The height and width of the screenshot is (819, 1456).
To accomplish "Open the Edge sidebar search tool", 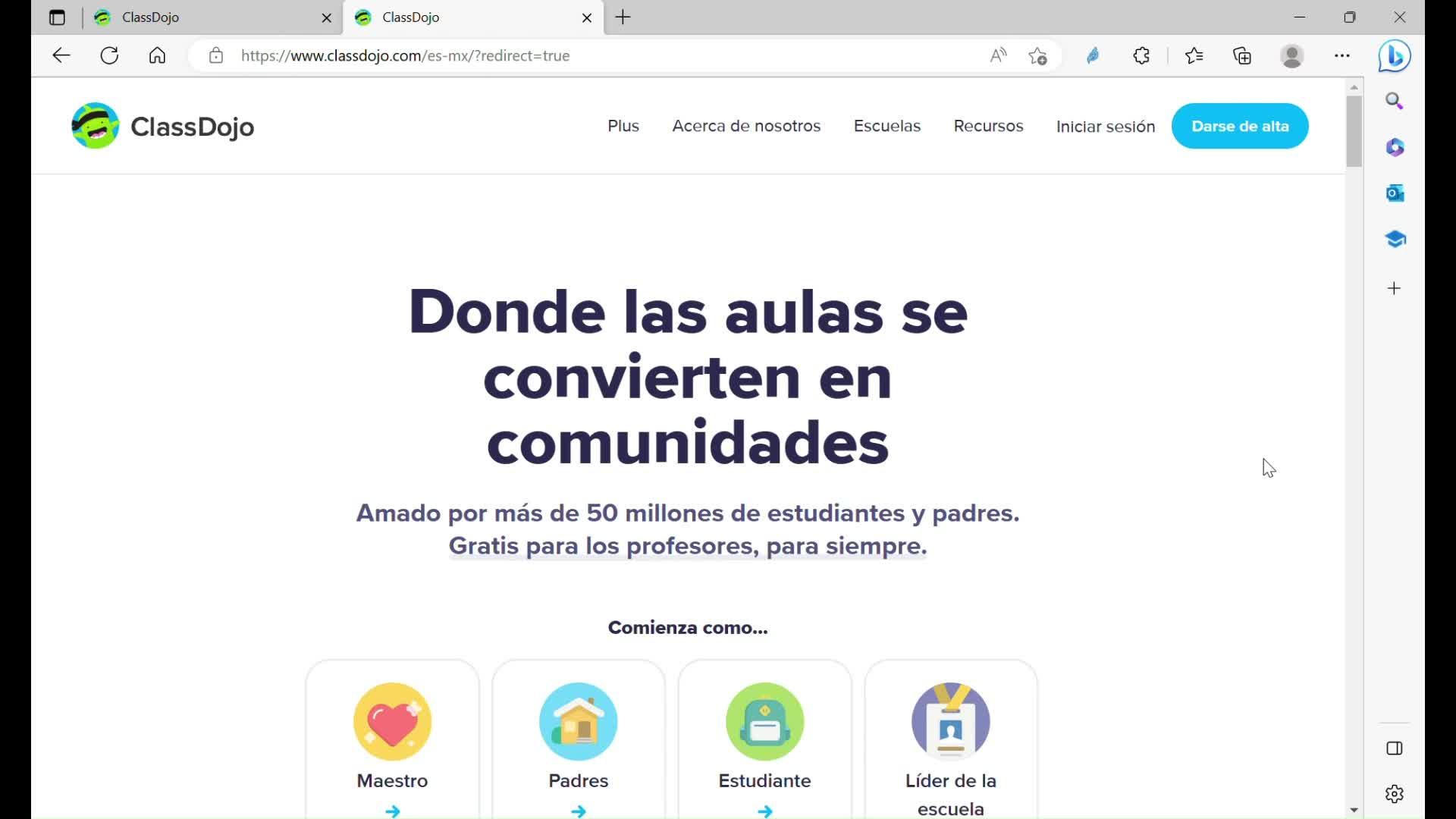I will tap(1395, 101).
